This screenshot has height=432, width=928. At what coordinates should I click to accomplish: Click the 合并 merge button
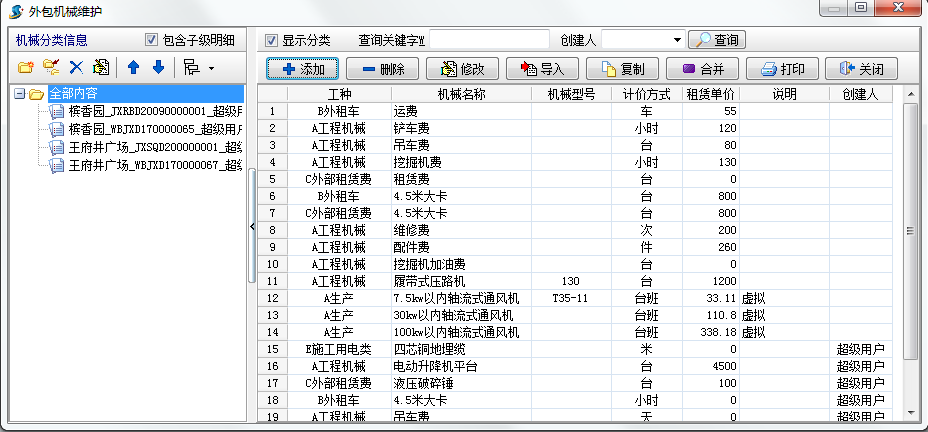coord(702,70)
